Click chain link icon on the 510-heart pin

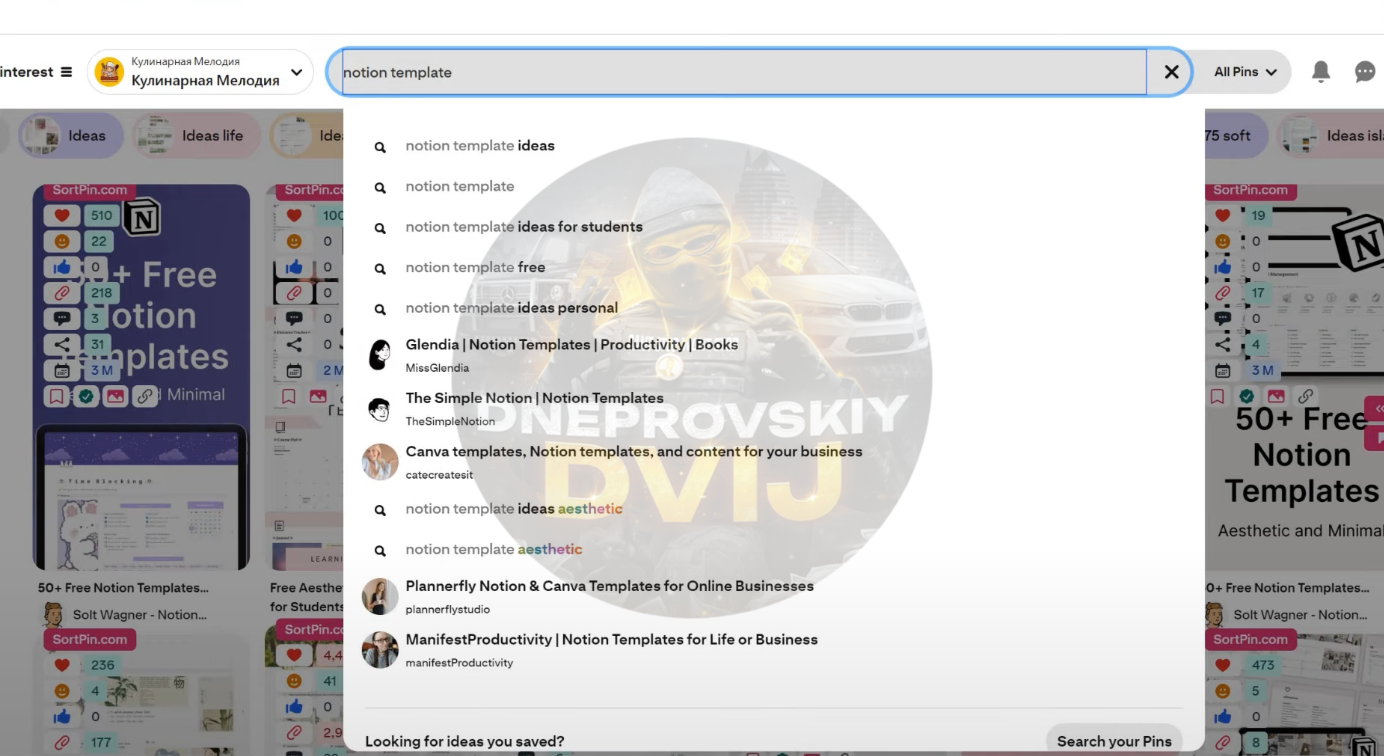pyautogui.click(x=145, y=396)
